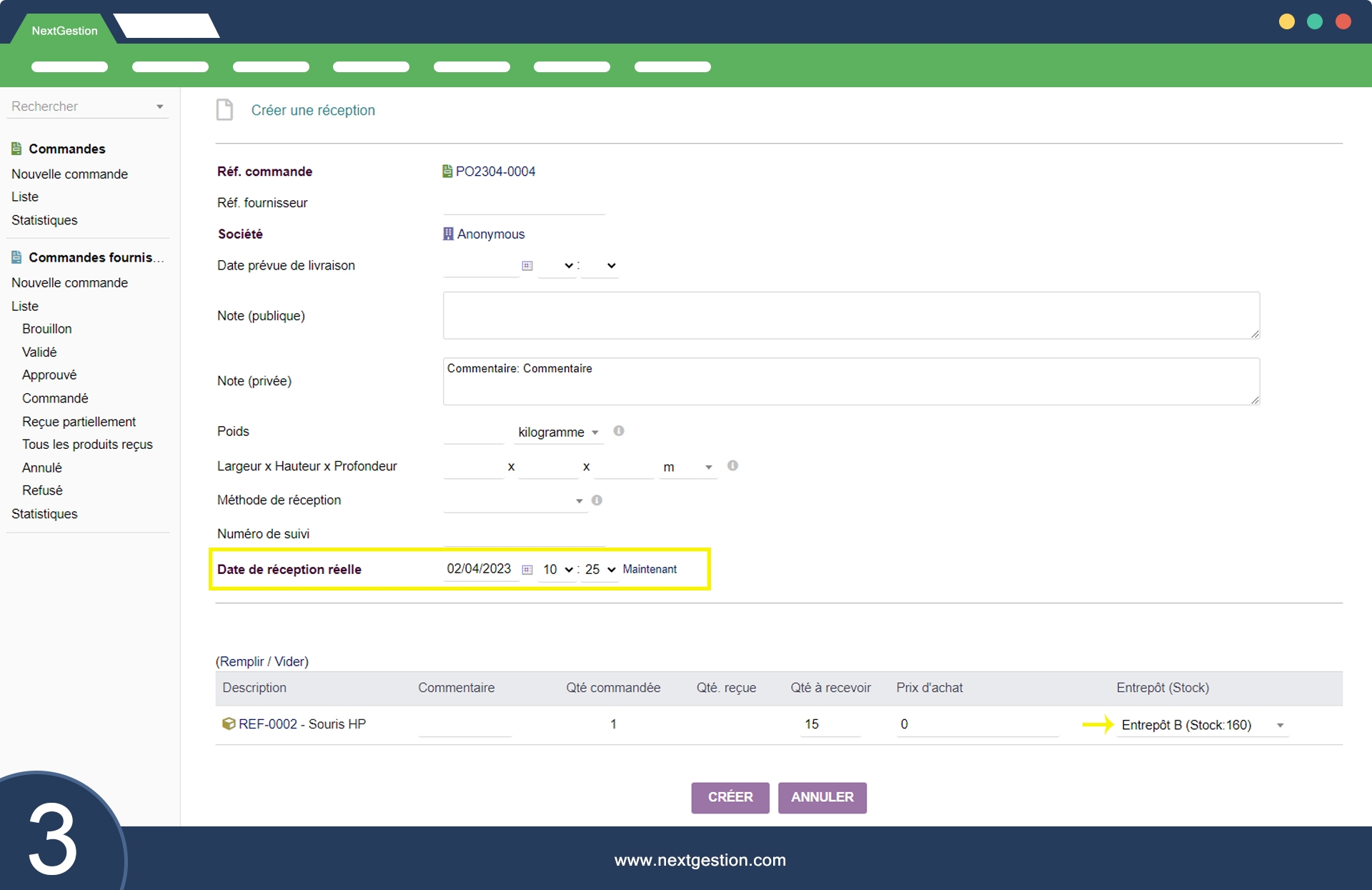Click the order icon beside PO2304-0004
Screen dimensions: 1372x890
[447, 172]
